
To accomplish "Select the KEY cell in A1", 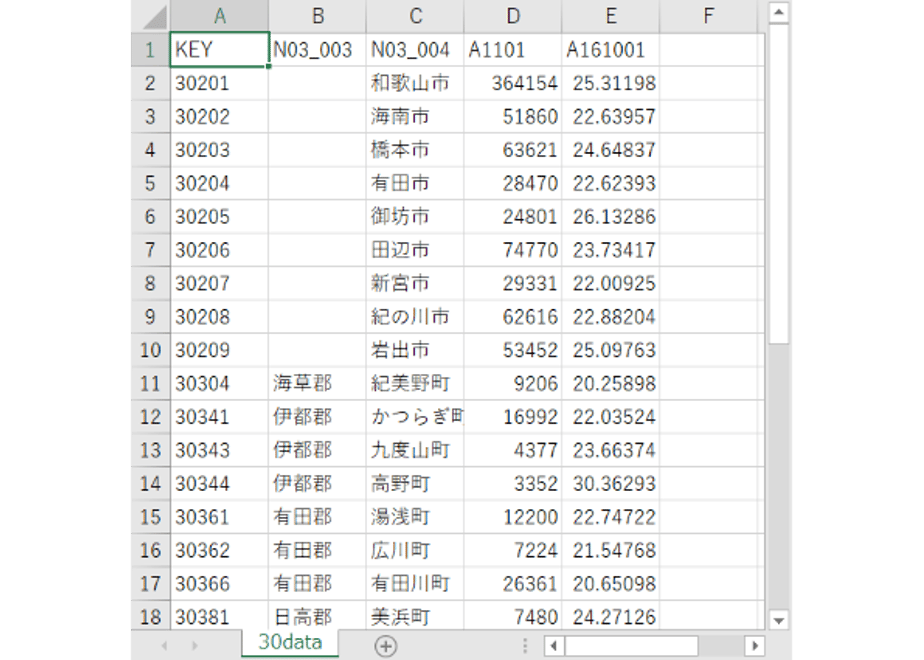I will 219,50.
